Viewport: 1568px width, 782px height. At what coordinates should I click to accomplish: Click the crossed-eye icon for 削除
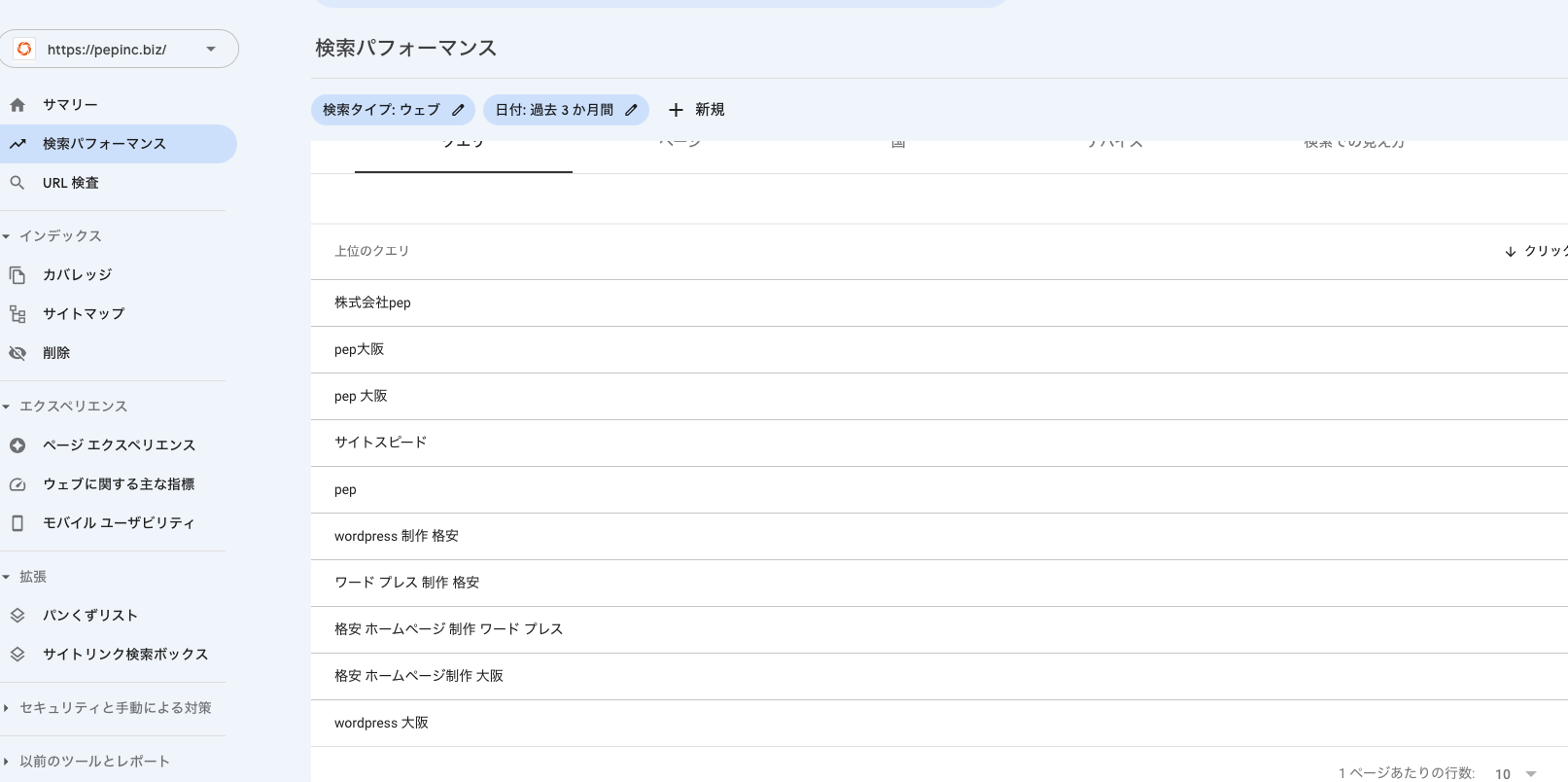click(17, 353)
